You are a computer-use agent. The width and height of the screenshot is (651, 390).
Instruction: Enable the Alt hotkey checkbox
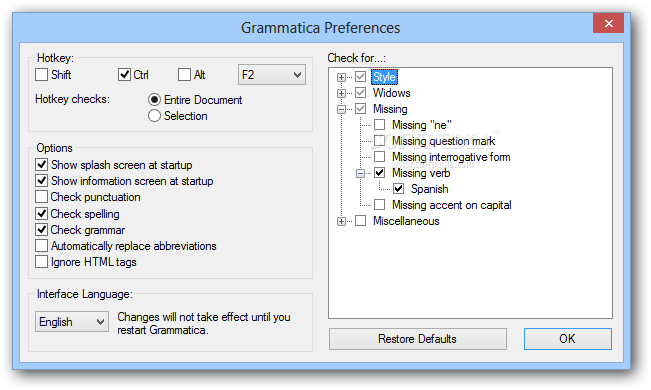click(184, 75)
